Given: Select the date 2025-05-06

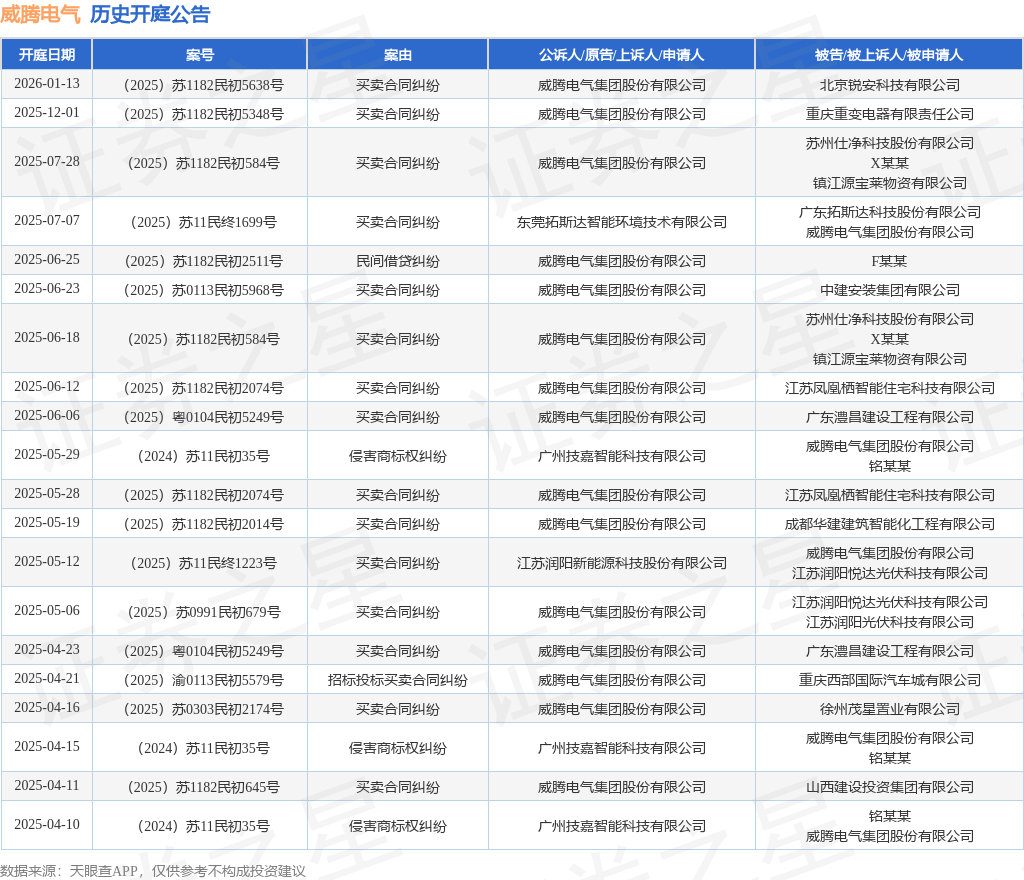Looking at the screenshot, I should point(47,610).
